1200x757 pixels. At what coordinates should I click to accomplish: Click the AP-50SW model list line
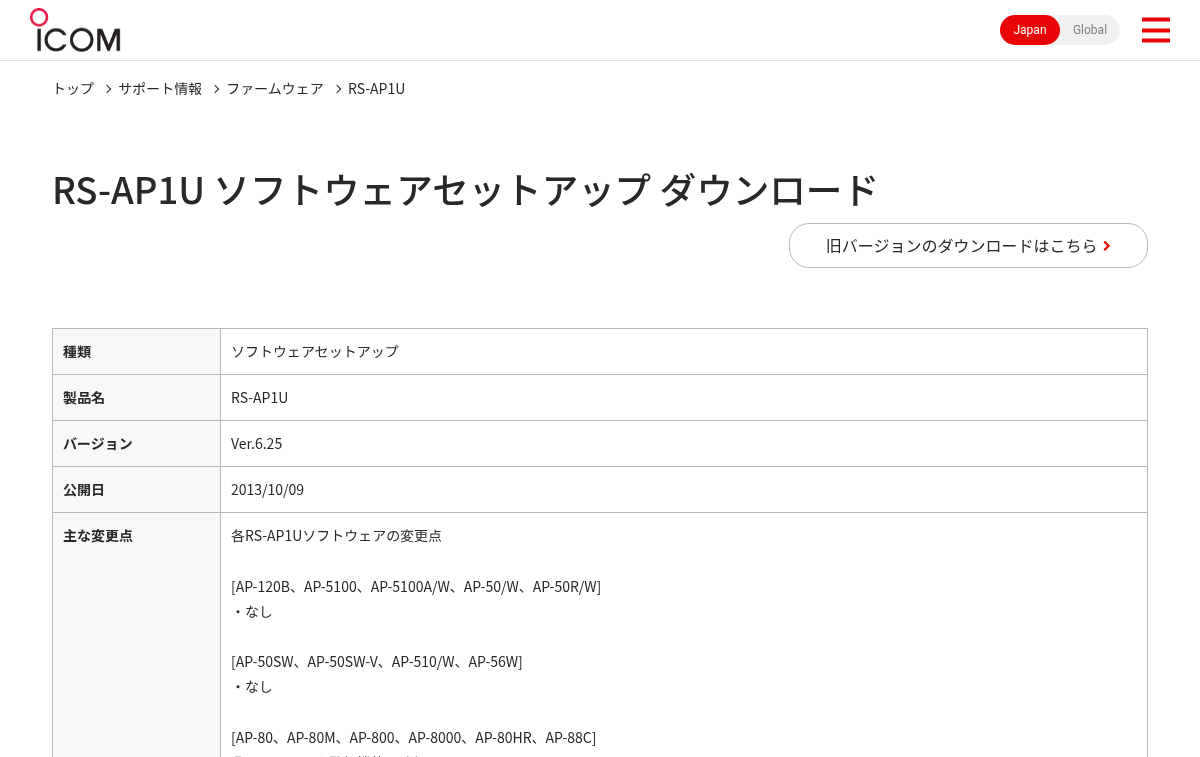pos(377,661)
